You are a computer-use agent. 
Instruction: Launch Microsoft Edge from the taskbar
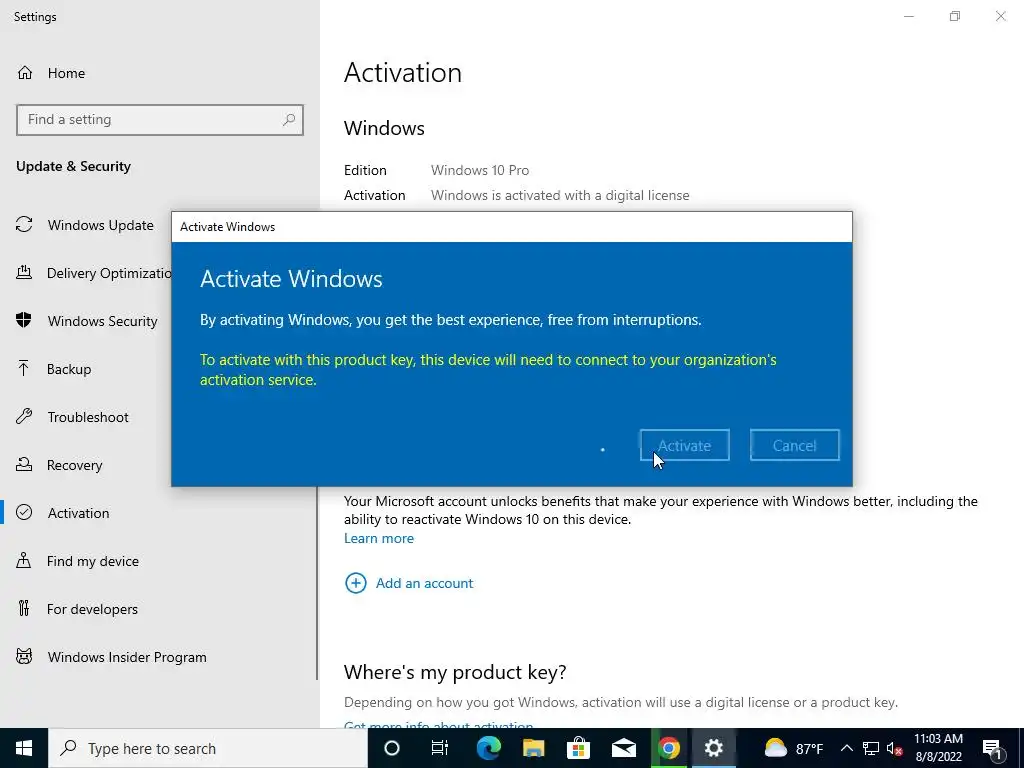click(488, 748)
